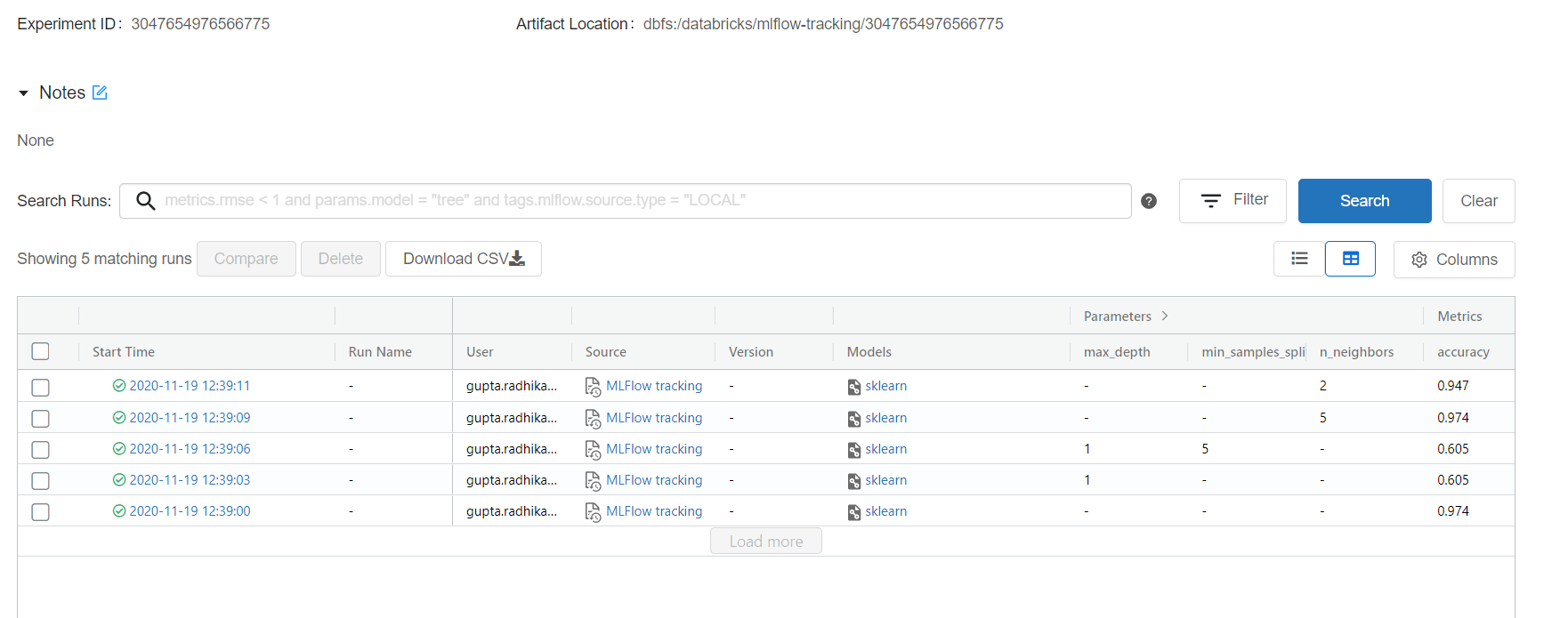This screenshot has height=618, width=1568.
Task: Open the run link 2020-11-19 12:39:06
Action: tap(190, 449)
